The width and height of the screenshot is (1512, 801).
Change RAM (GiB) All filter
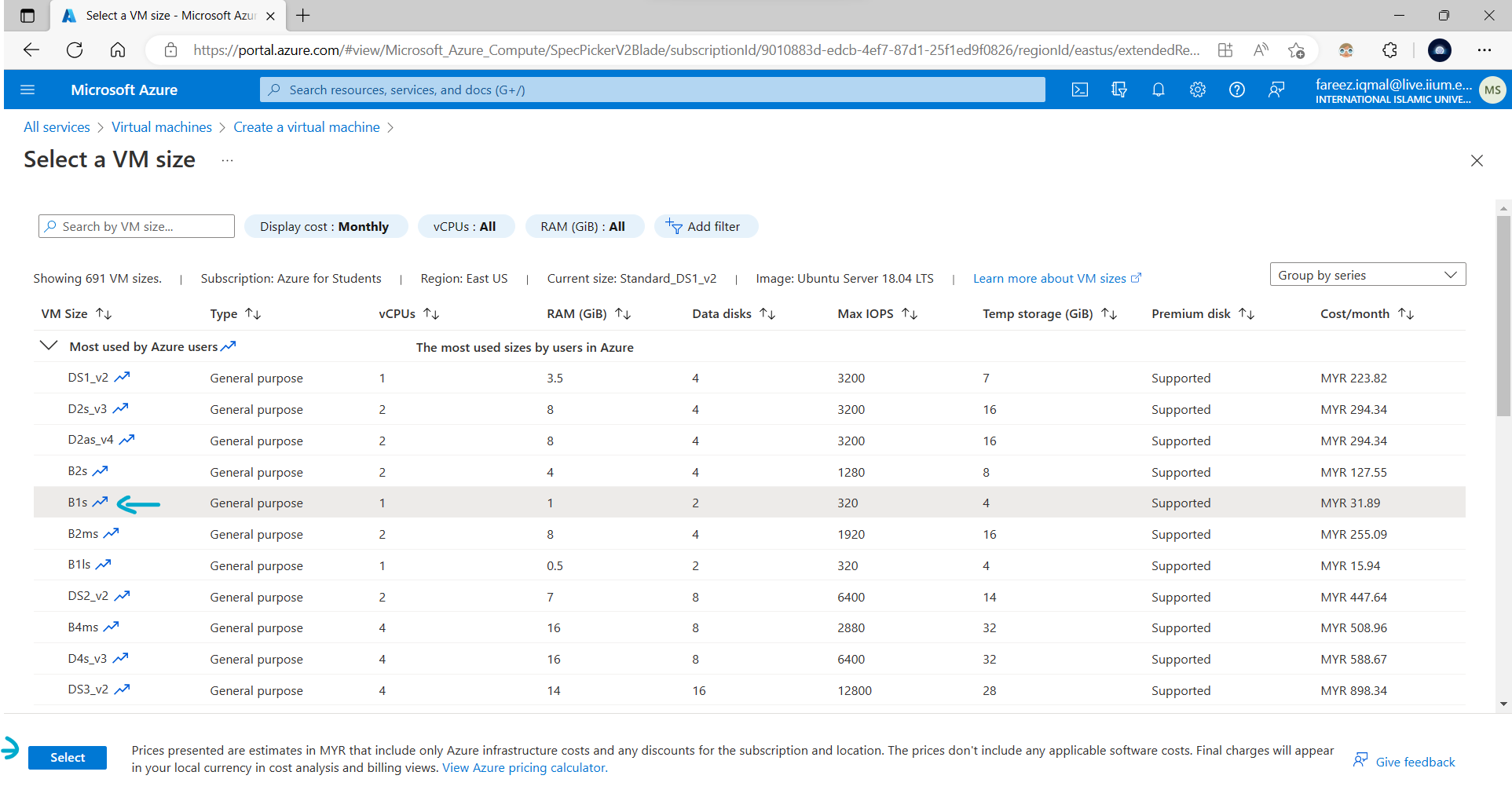coord(584,226)
